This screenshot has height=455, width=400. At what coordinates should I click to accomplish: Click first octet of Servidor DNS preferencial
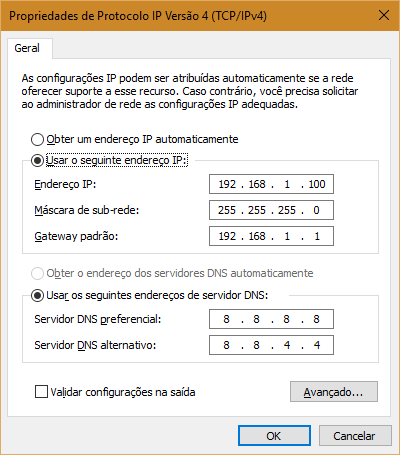coord(226,319)
